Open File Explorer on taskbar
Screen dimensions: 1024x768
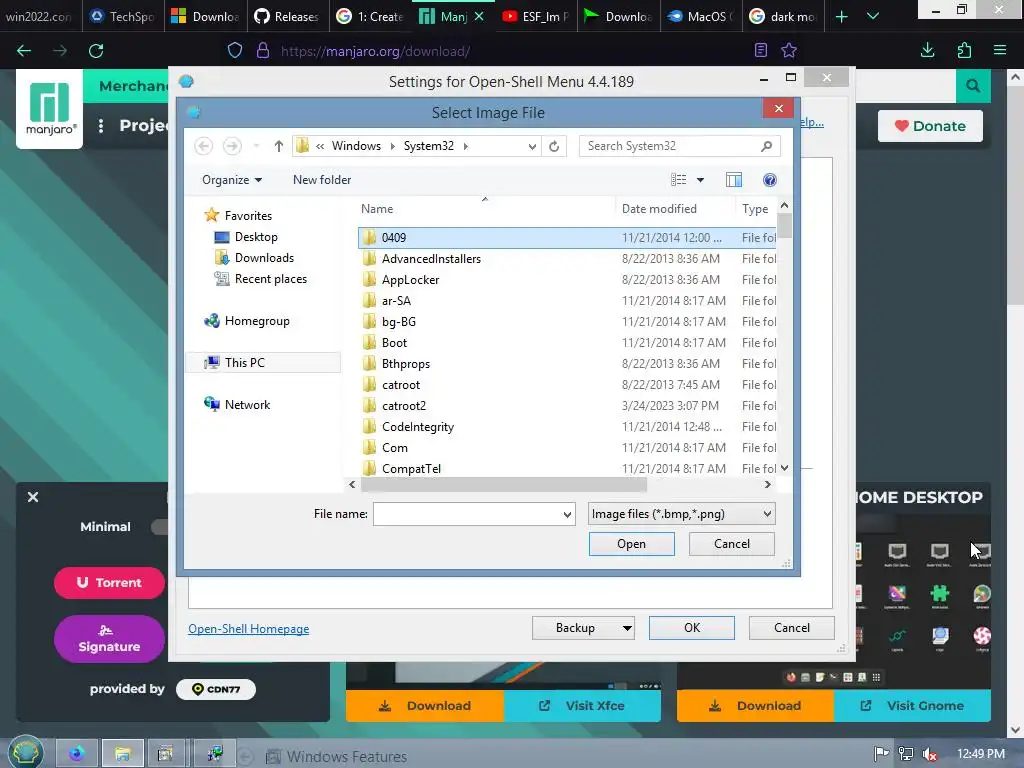122,754
